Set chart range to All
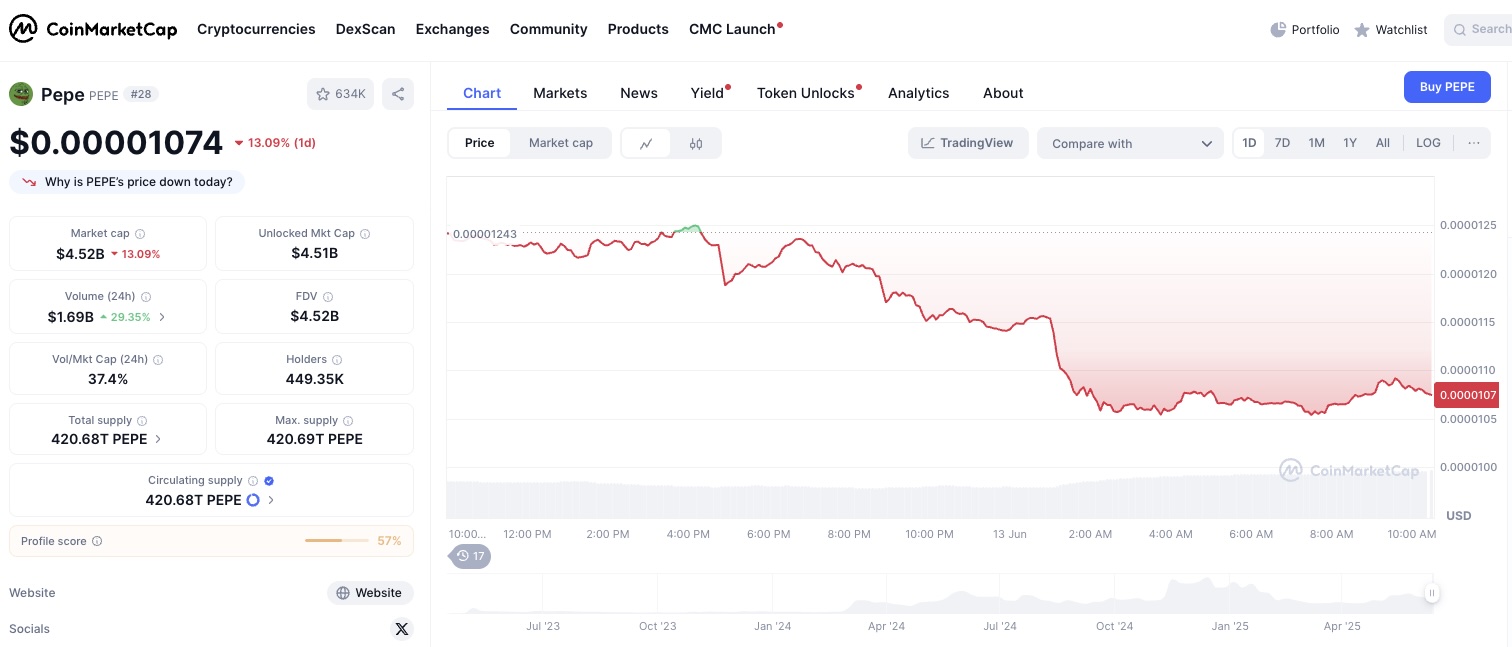 coord(1383,143)
